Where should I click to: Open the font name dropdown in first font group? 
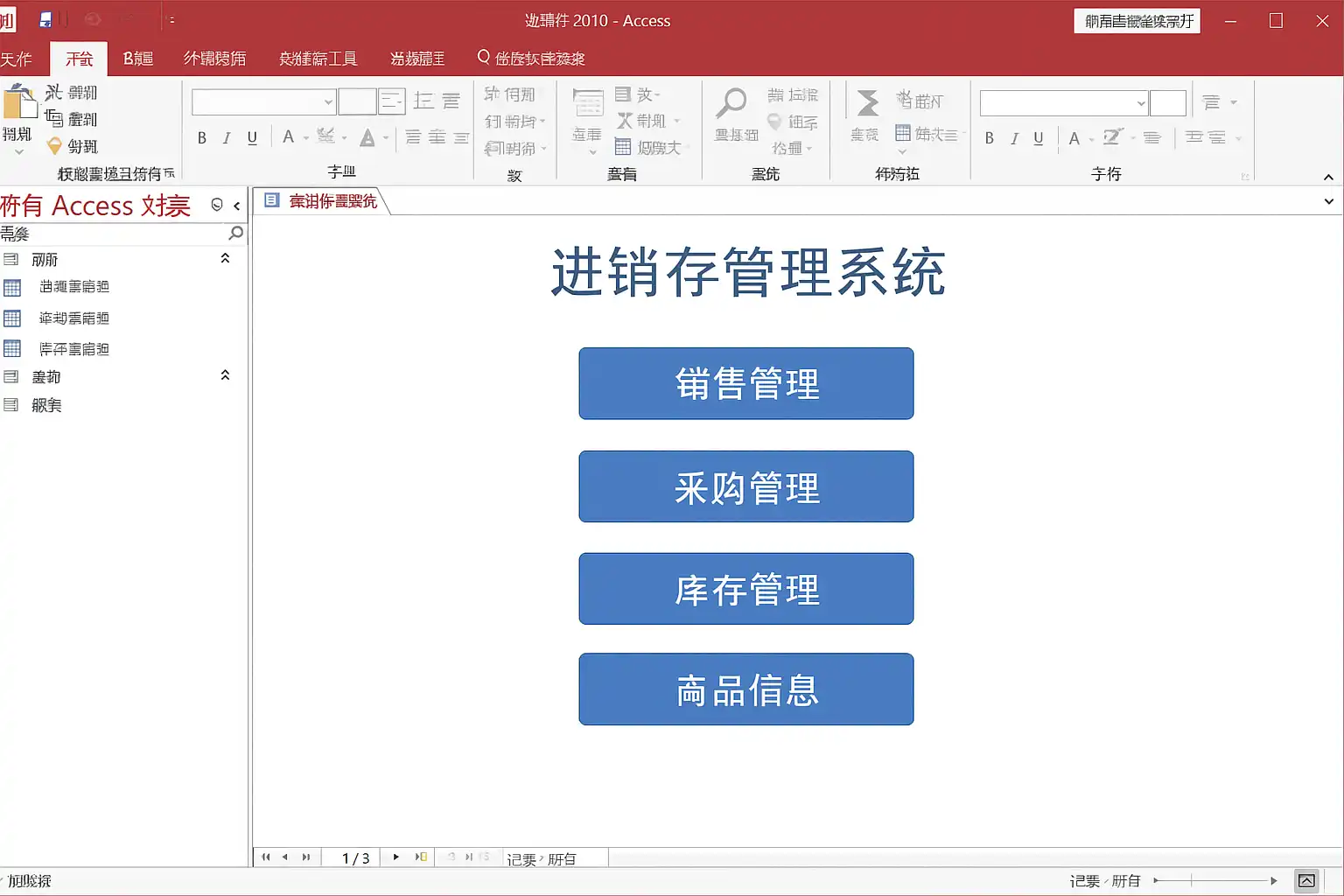coord(328,102)
